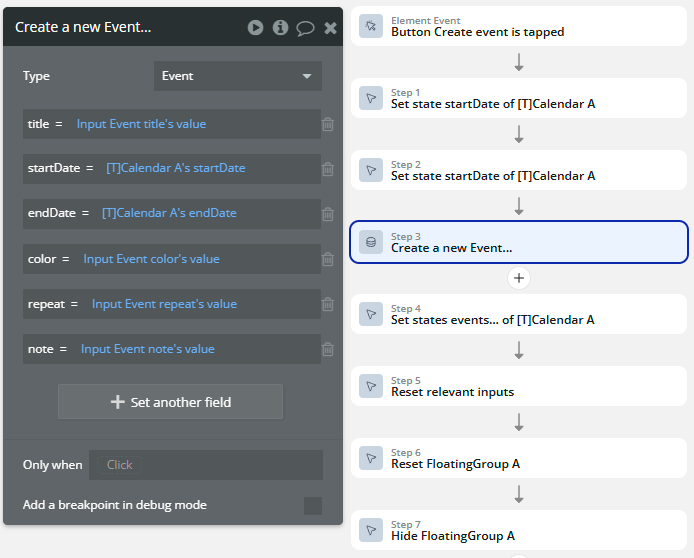Click the play icon in panel header

[256, 27]
